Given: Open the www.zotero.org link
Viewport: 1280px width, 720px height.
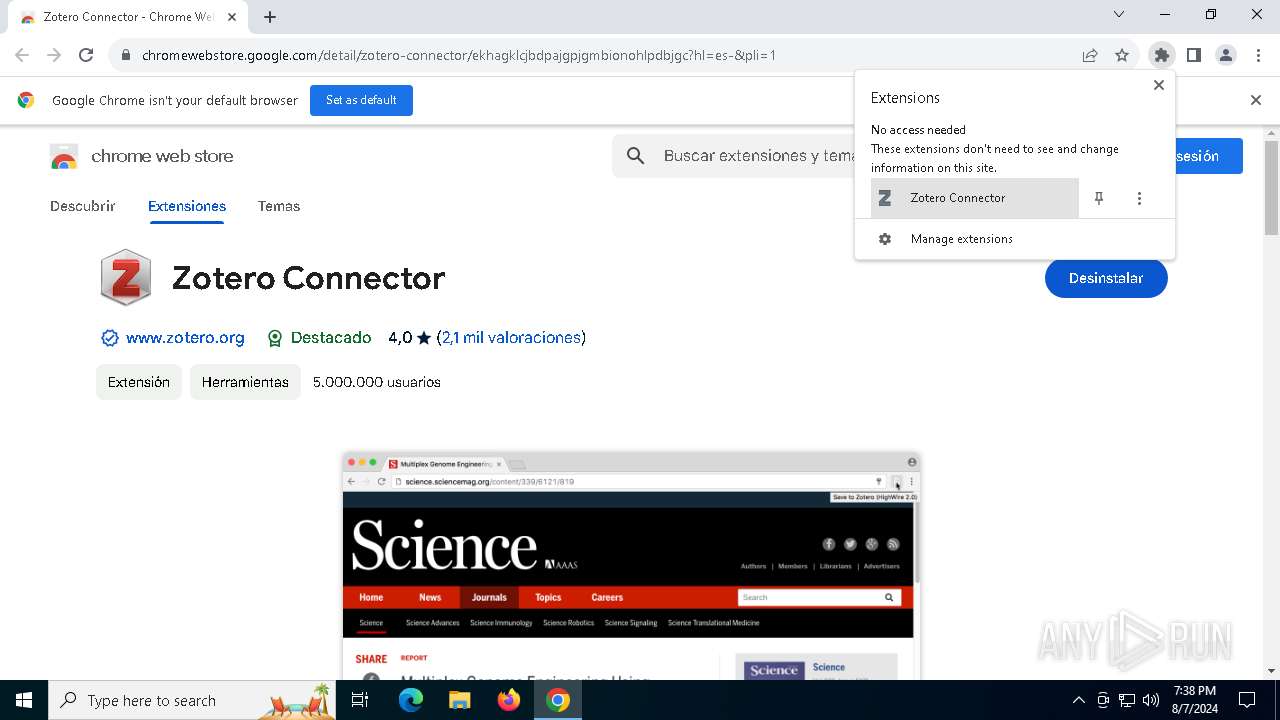Looking at the screenshot, I should [185, 338].
